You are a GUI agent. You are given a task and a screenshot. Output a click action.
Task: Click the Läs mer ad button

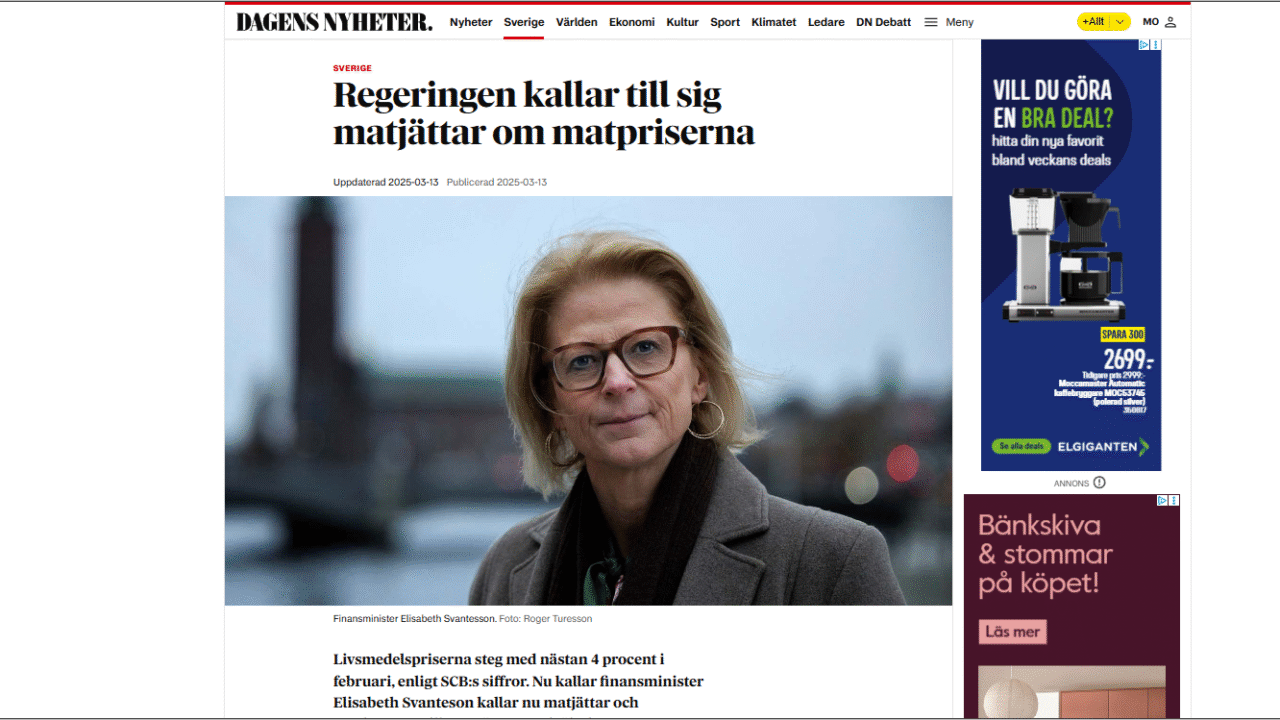tap(1013, 632)
